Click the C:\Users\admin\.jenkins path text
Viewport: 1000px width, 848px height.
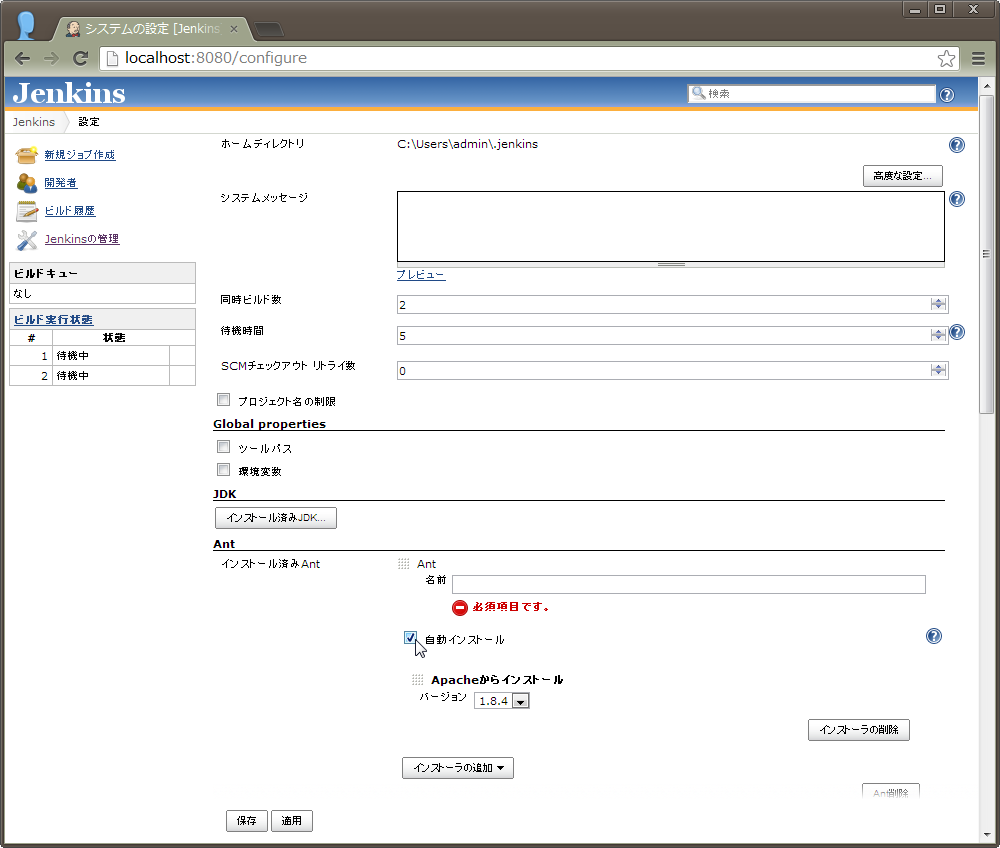pos(467,144)
